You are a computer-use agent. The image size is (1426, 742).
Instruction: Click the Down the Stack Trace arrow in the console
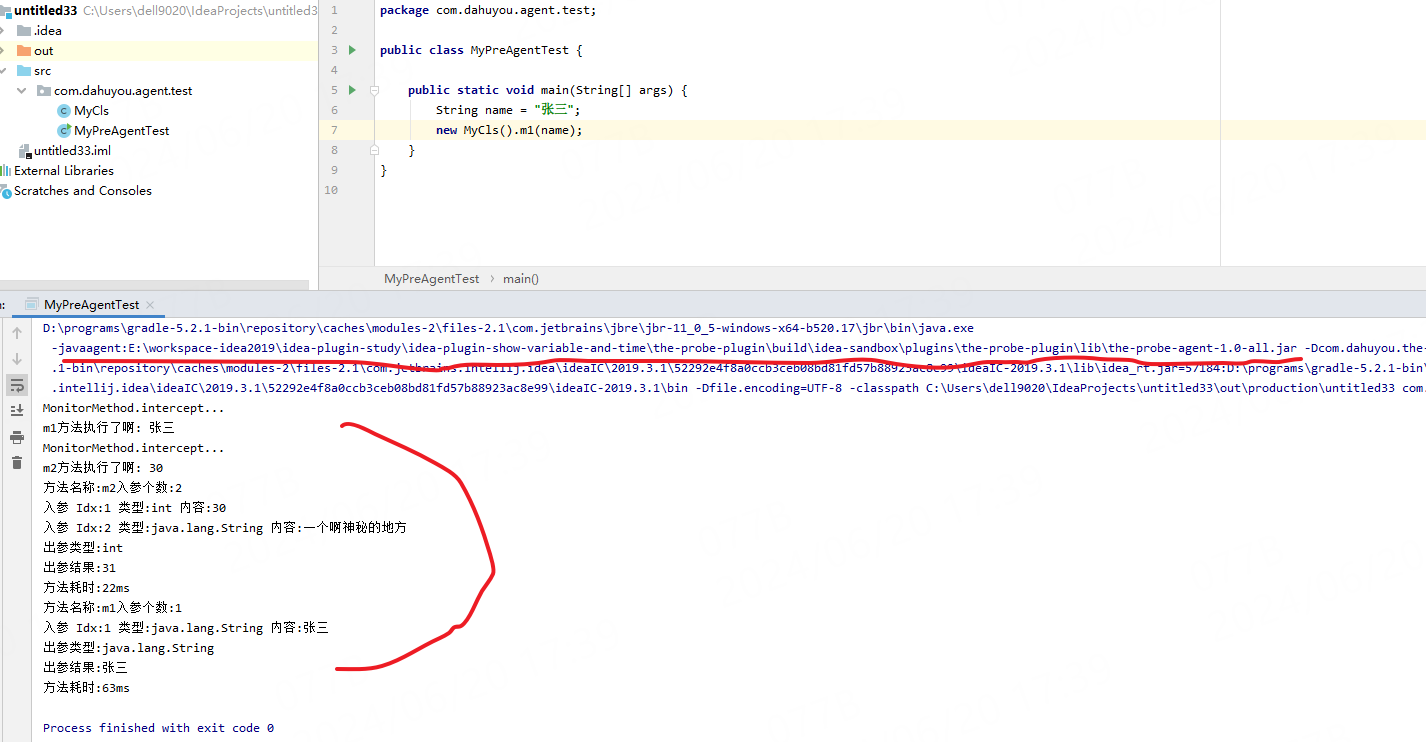point(17,359)
